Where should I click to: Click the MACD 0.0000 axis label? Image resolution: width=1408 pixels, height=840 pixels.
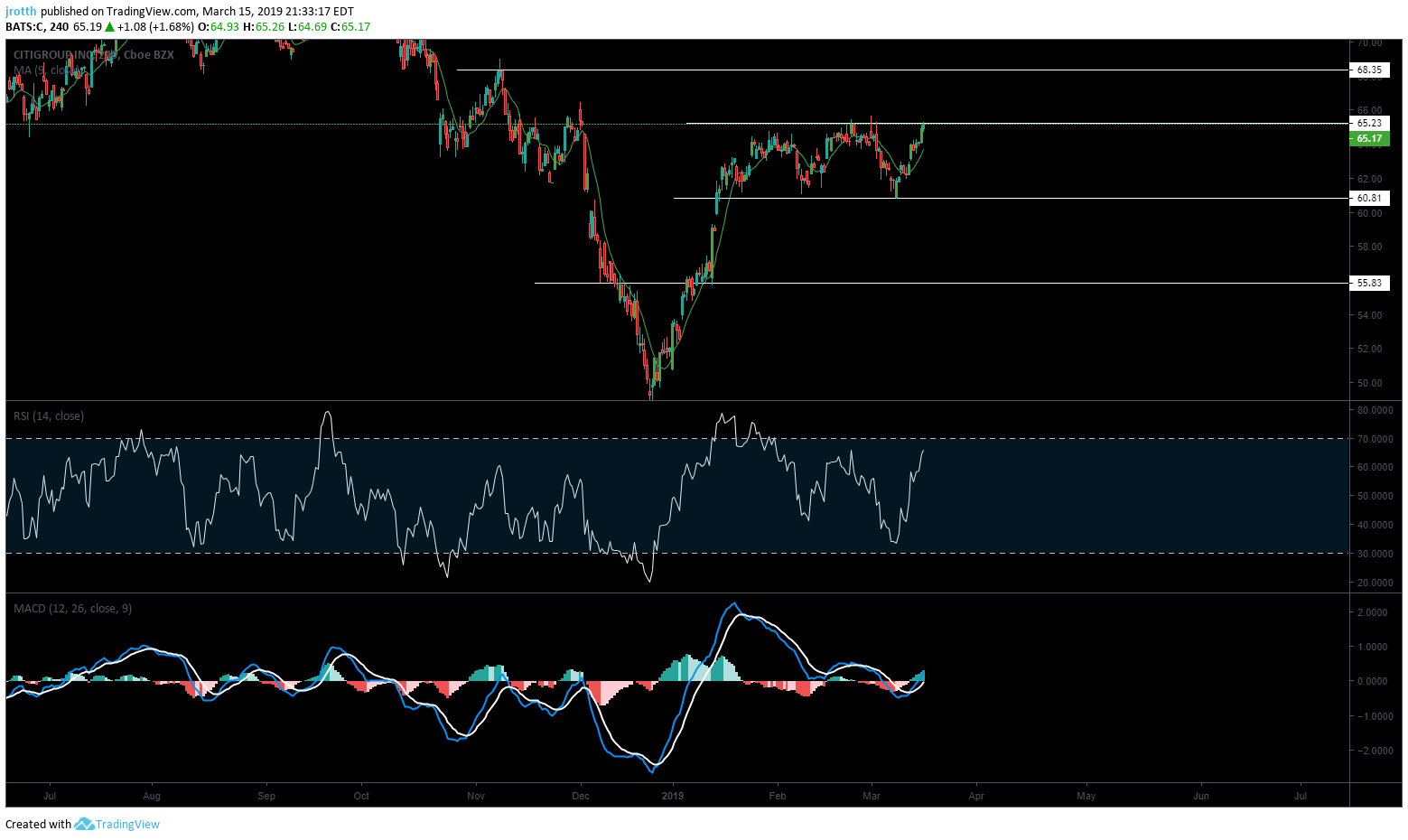pyautogui.click(x=1372, y=681)
